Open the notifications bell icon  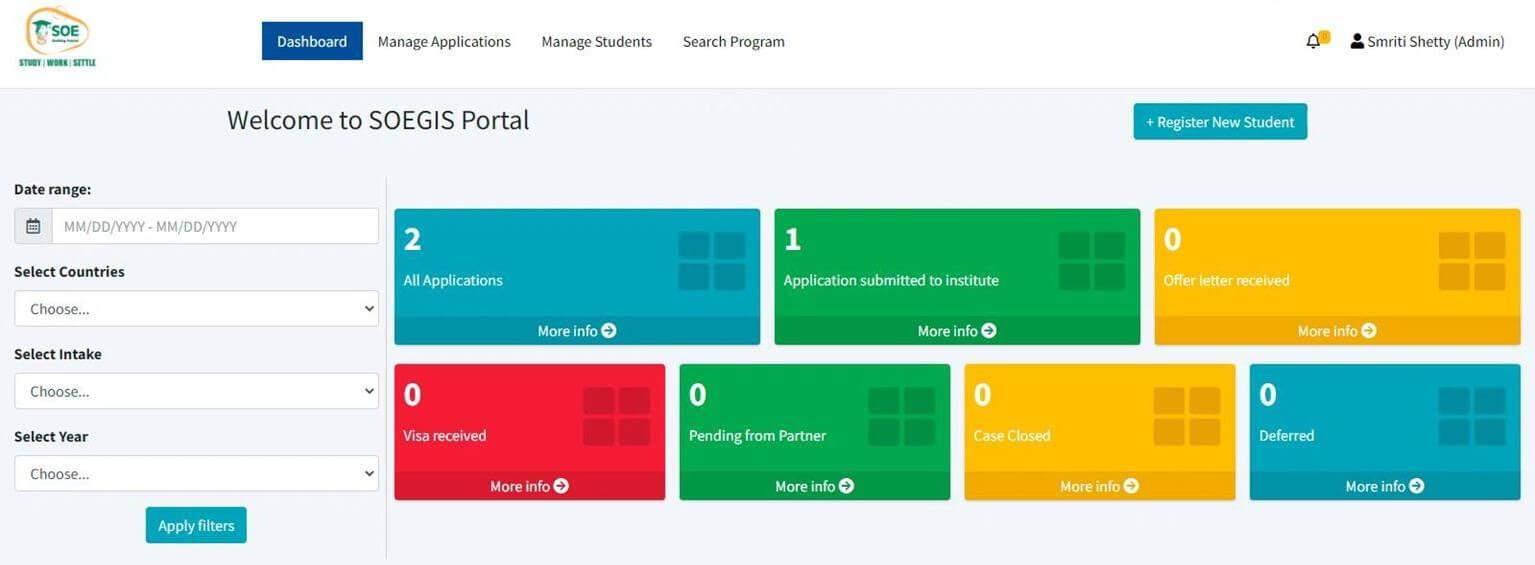tap(1313, 41)
